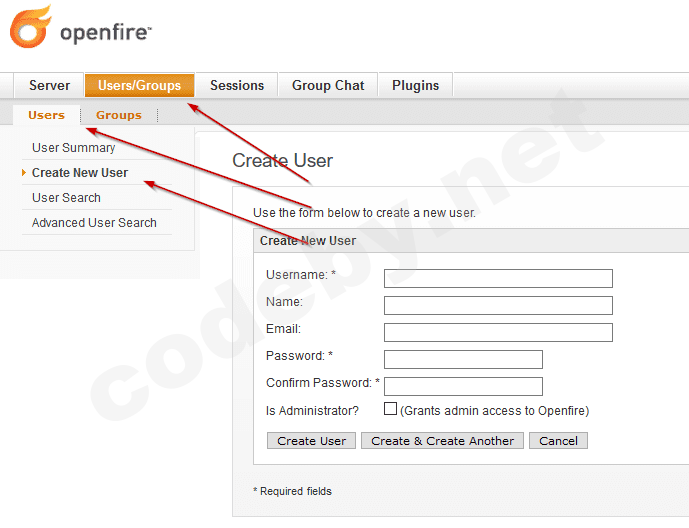Click into the Name text field
The height and width of the screenshot is (528, 689).
coord(498,305)
